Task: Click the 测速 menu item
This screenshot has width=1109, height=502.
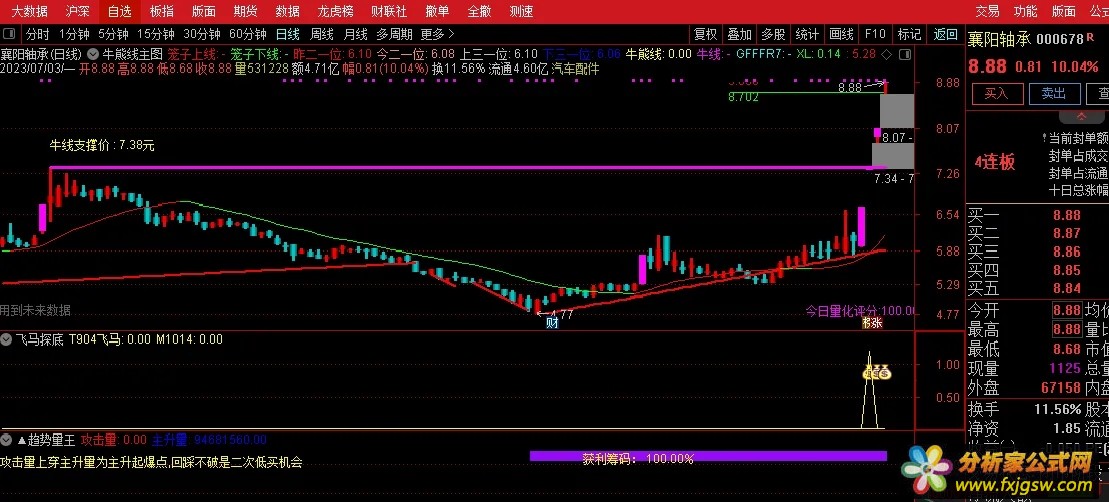Action: (x=521, y=11)
